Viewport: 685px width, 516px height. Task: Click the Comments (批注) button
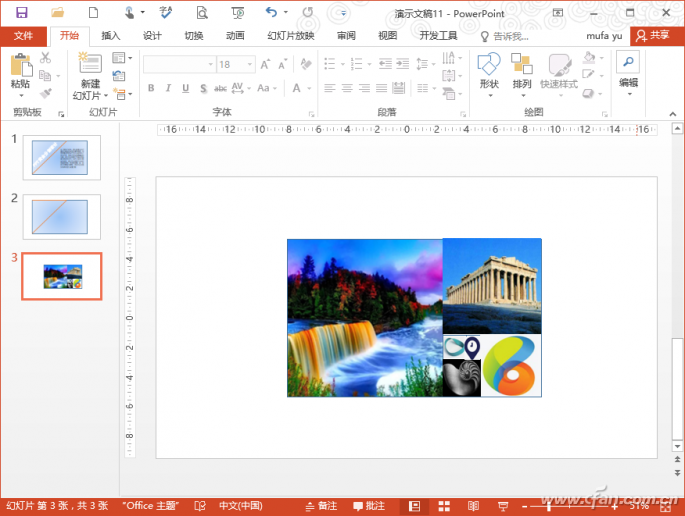(369, 506)
